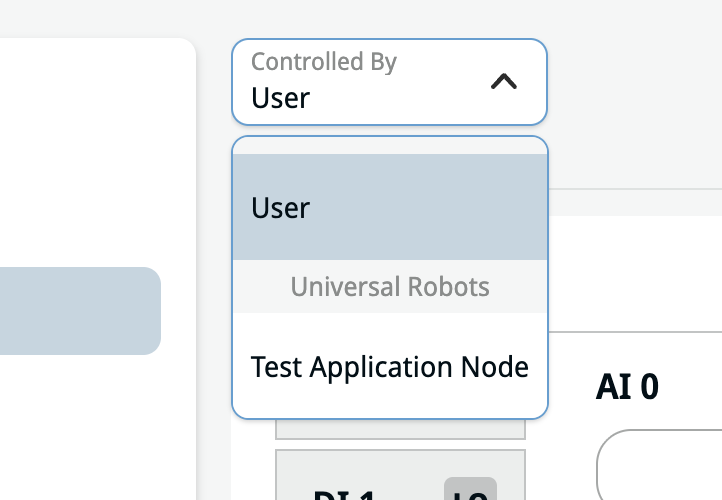Click the Universal Robots group header

(390, 288)
